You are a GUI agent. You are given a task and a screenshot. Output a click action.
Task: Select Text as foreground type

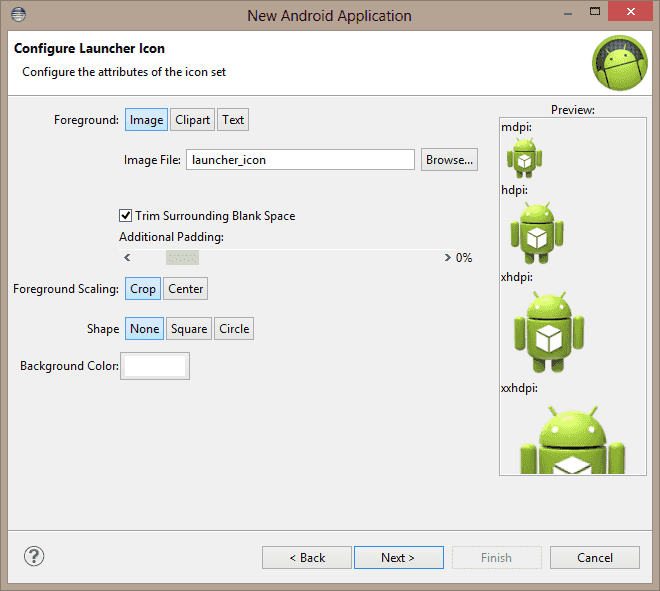pyautogui.click(x=233, y=120)
